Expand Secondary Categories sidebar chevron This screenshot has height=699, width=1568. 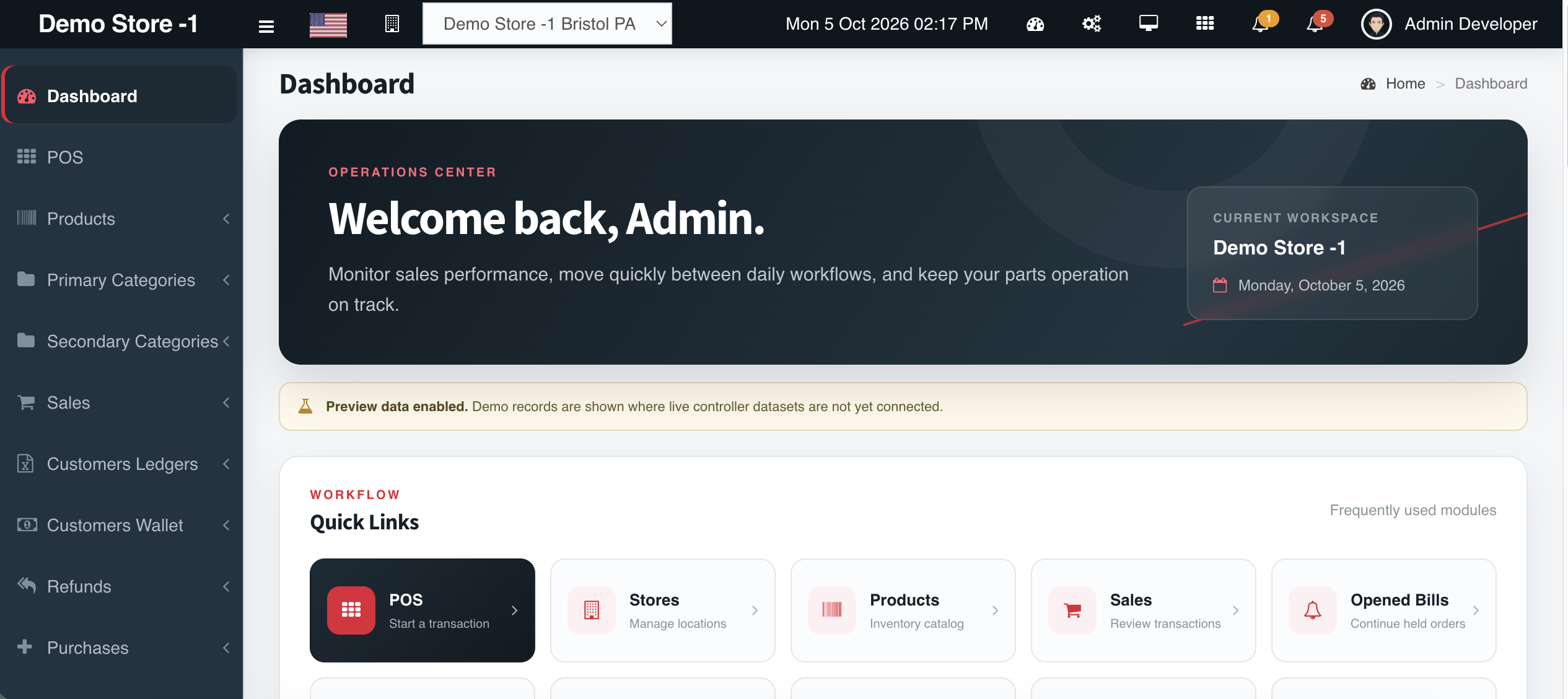[226, 341]
